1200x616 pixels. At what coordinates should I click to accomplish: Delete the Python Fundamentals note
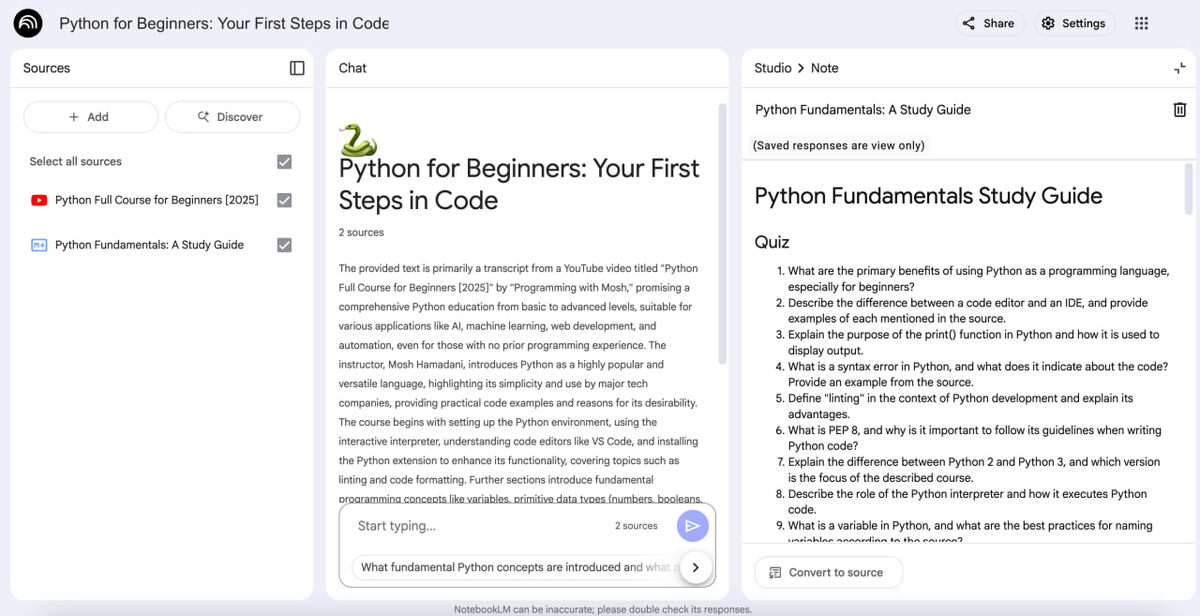[1180, 110]
